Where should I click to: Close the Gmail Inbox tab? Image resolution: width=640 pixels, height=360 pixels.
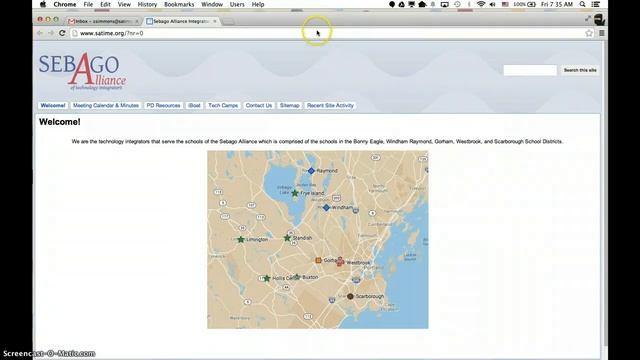pyautogui.click(x=137, y=21)
